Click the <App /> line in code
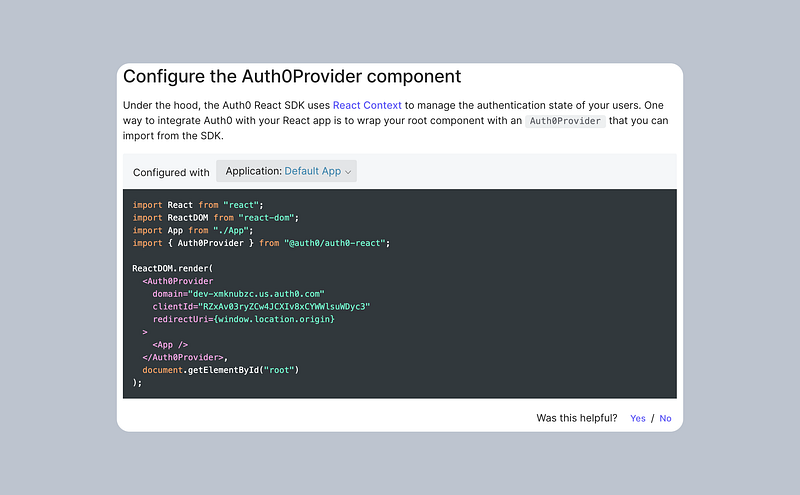800x495 pixels. tap(170, 345)
